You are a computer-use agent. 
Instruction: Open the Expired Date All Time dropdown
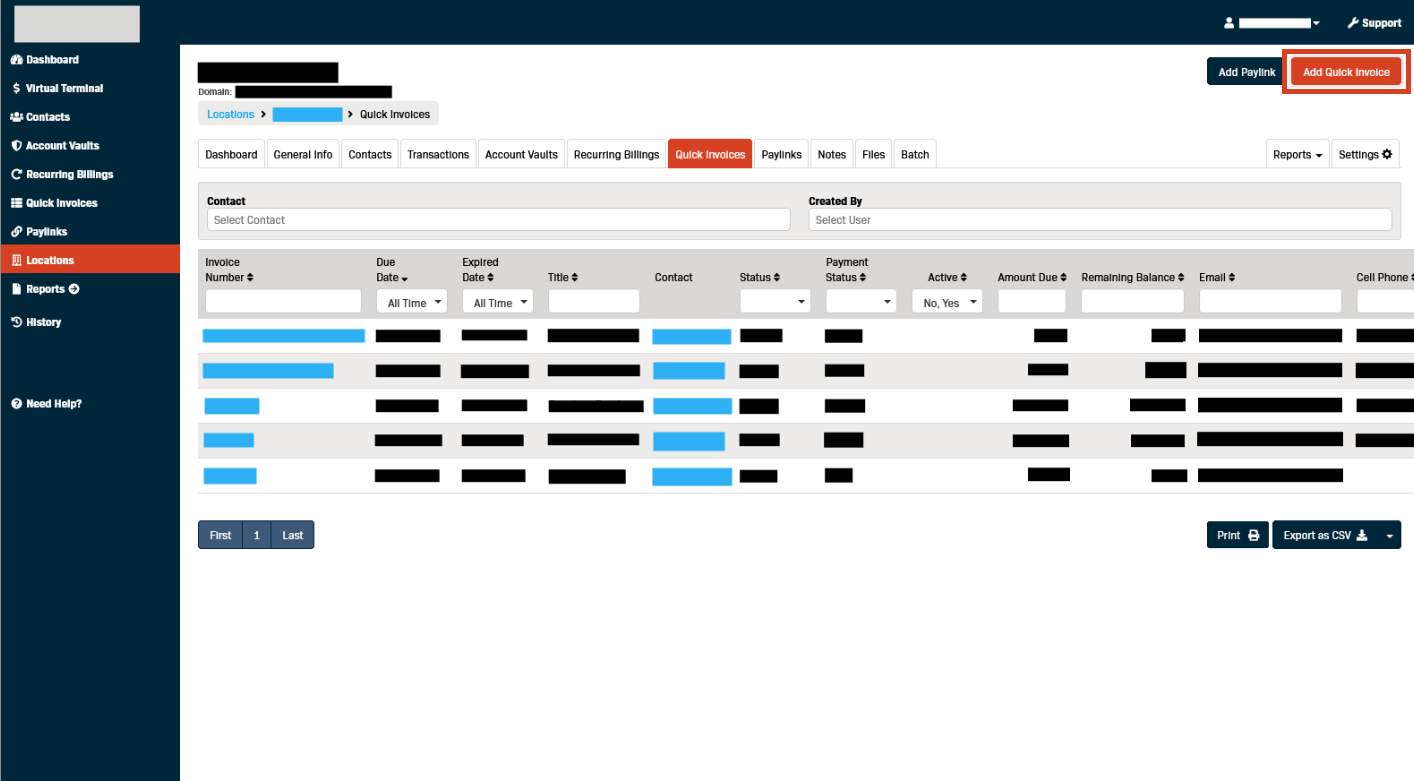point(497,302)
